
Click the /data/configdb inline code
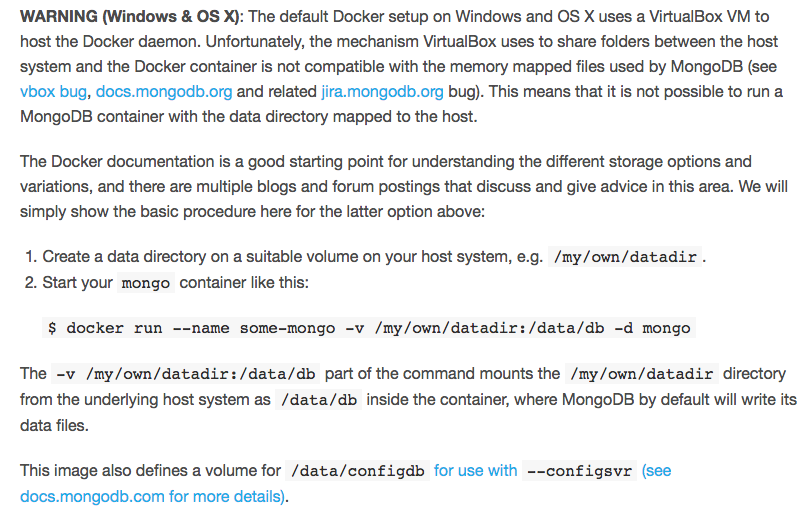(355, 470)
